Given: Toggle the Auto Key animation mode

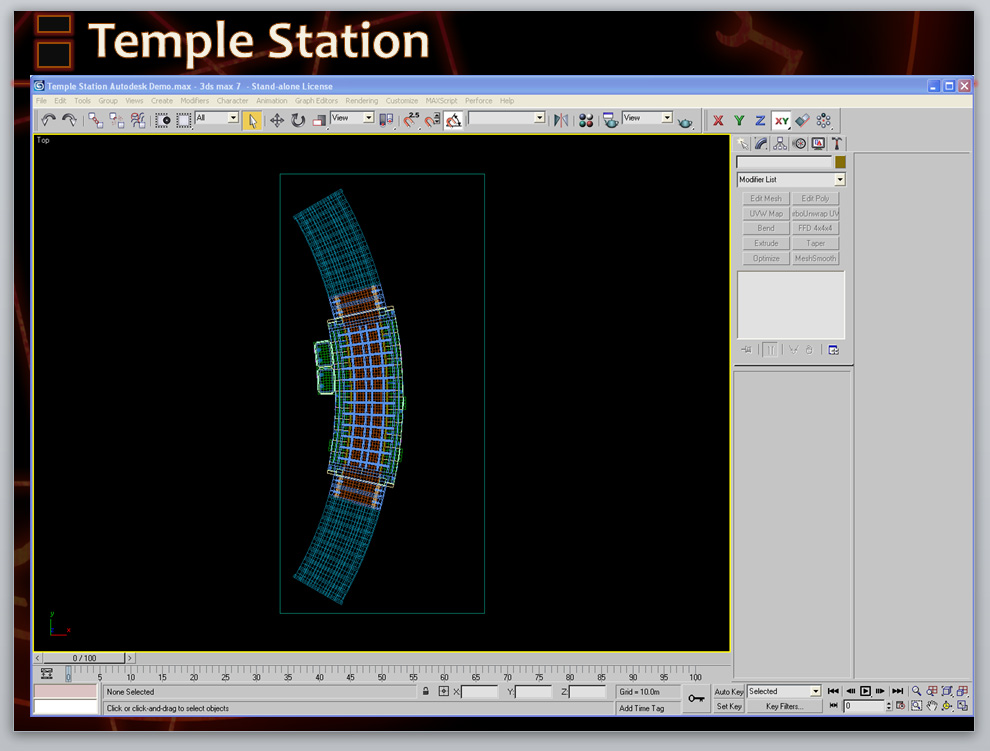Looking at the screenshot, I should click(729, 691).
